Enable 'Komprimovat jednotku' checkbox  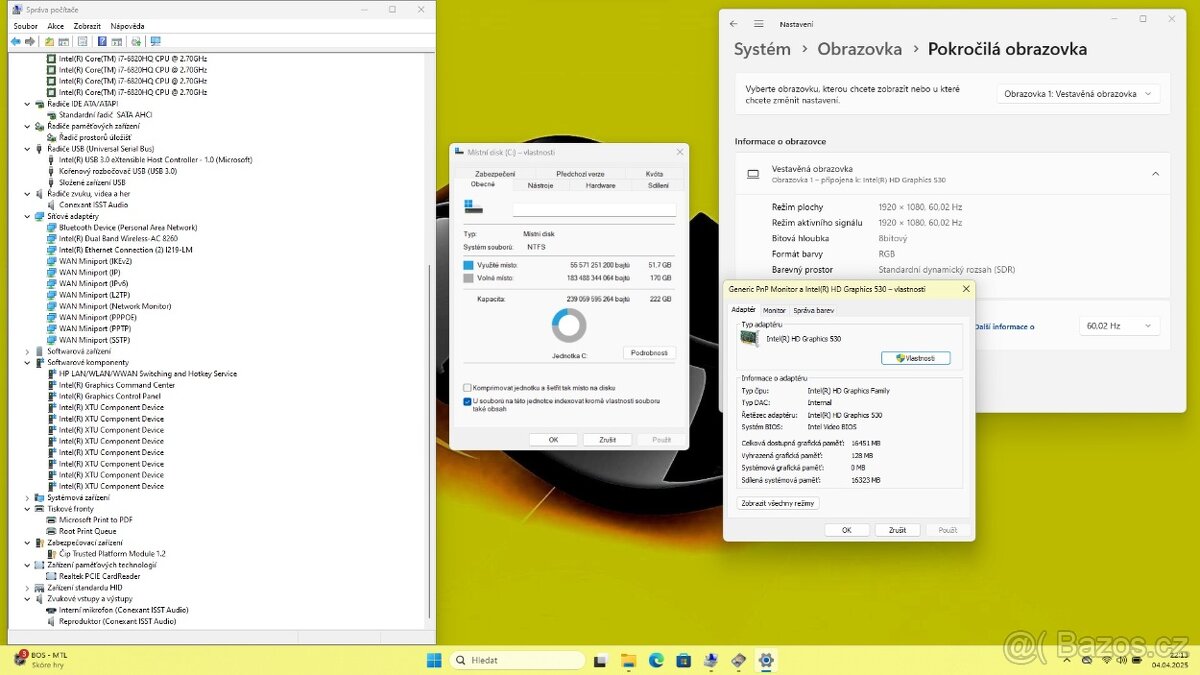point(467,387)
